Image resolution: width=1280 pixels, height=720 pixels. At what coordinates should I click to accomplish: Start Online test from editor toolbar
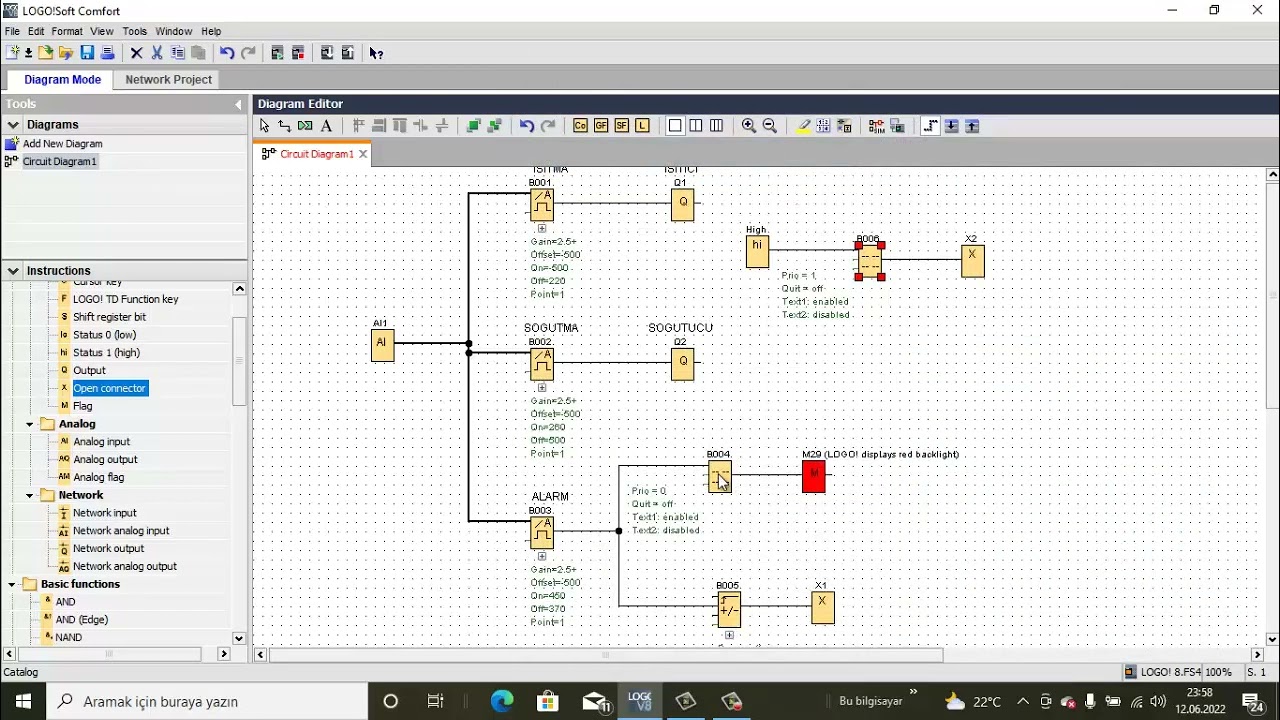pyautogui.click(x=897, y=126)
